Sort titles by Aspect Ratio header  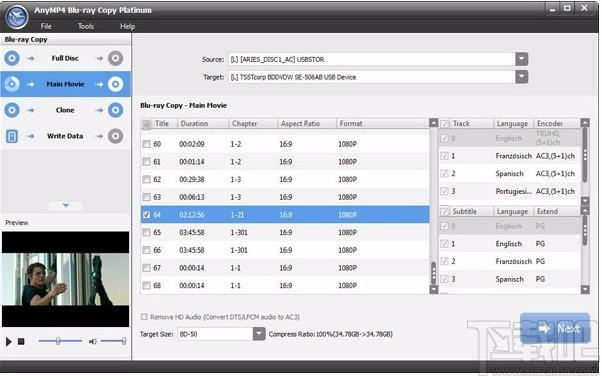[x=307, y=124]
